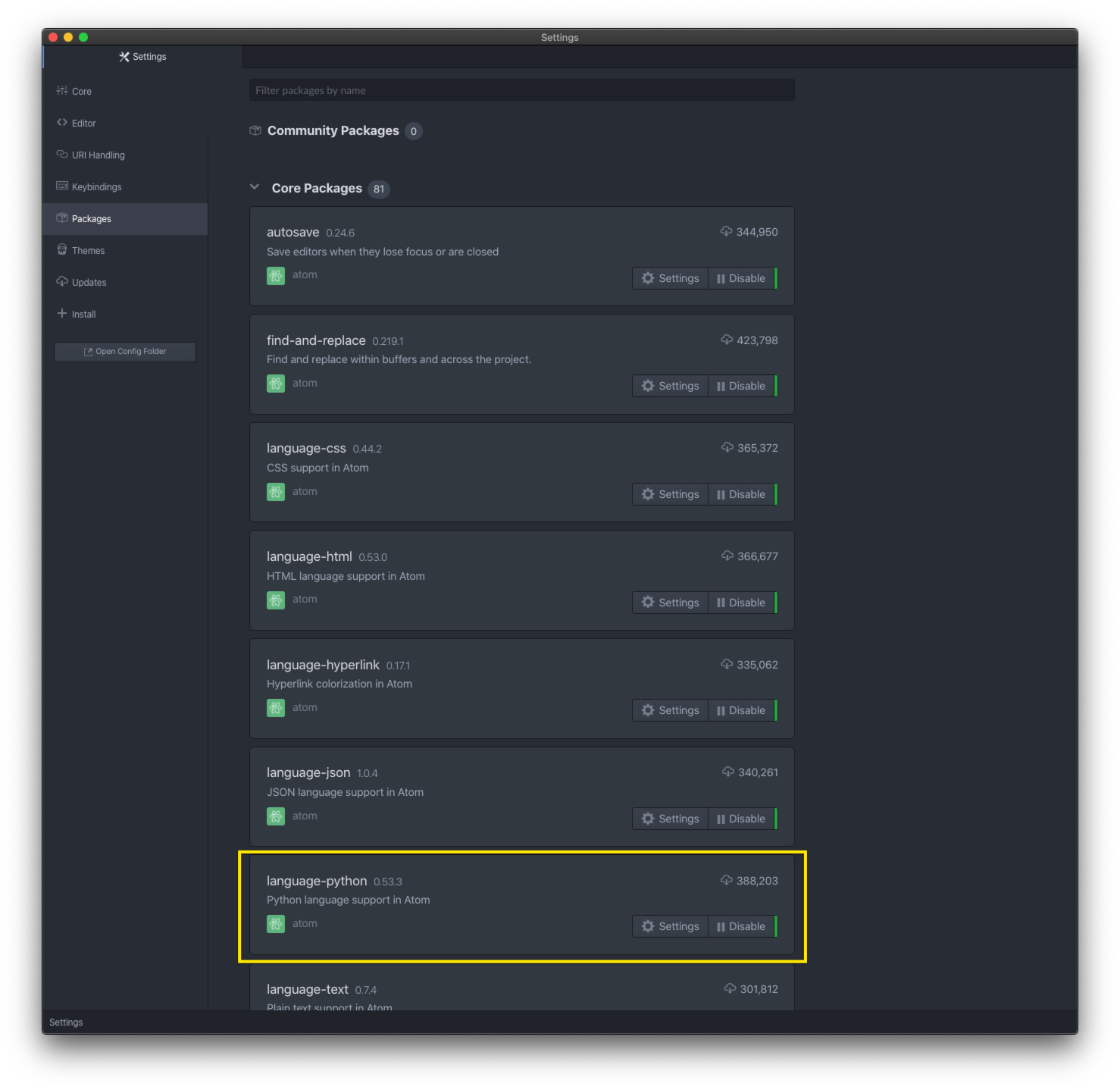1120x1090 pixels.
Task: Click atom author link on language-python card
Action: (x=305, y=923)
